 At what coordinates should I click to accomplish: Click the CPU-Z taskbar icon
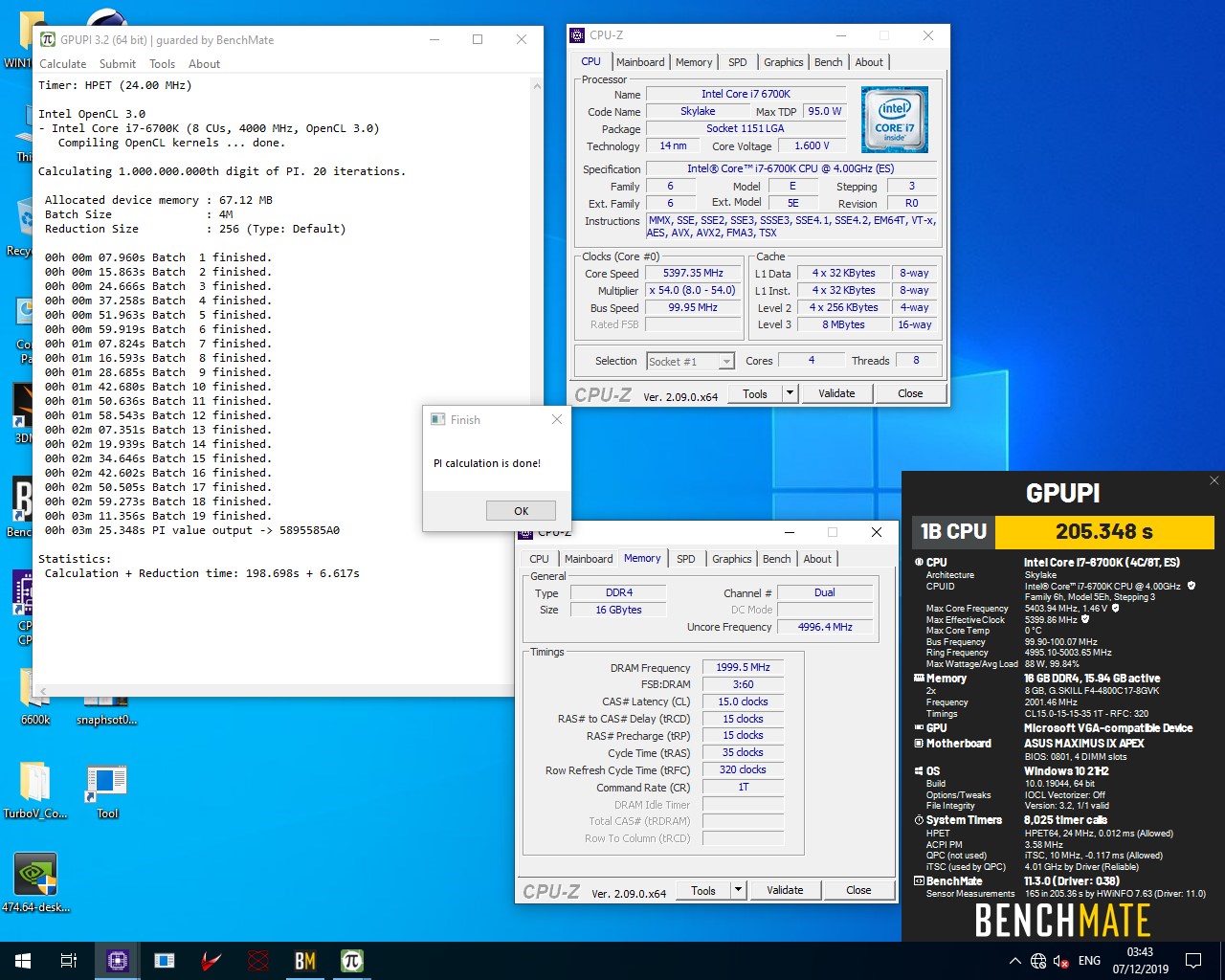pos(118,960)
